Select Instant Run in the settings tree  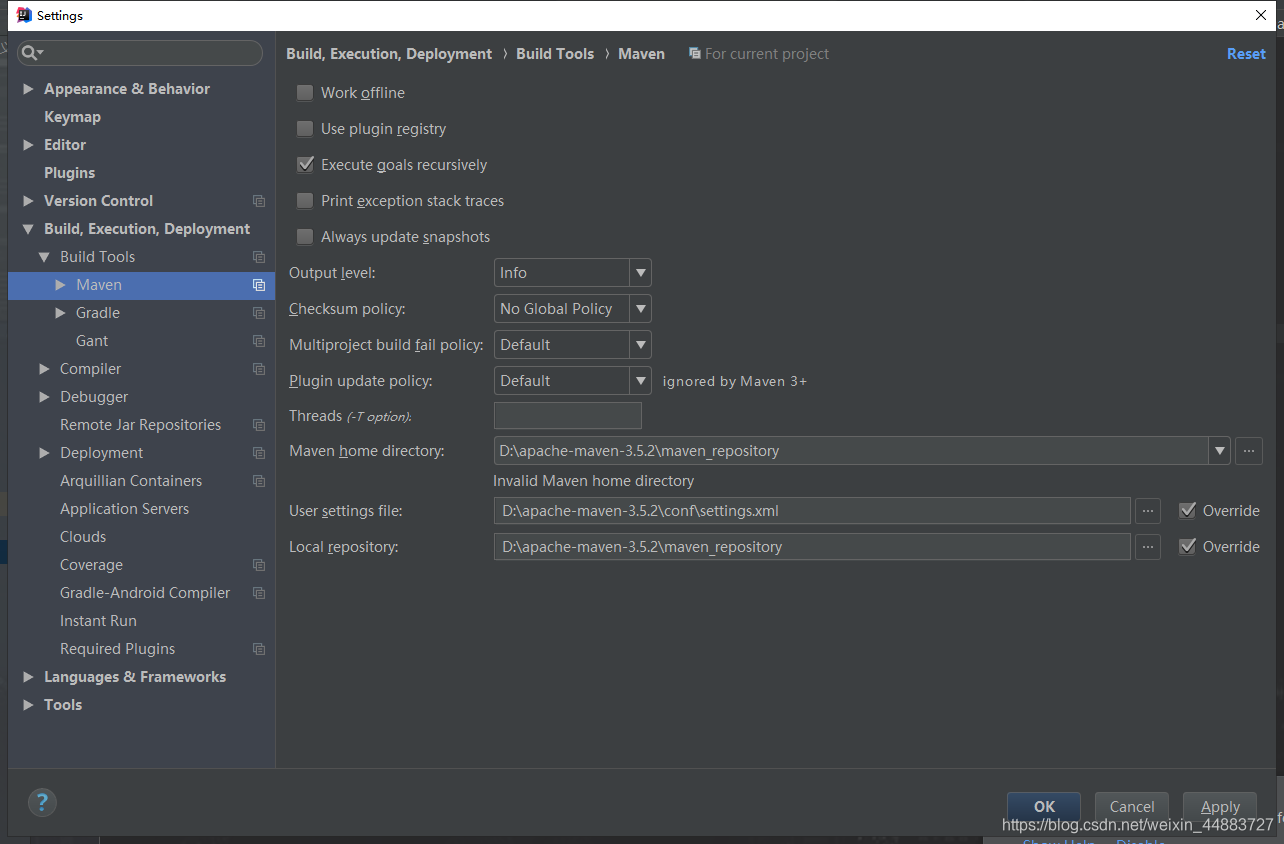pyautogui.click(x=98, y=621)
